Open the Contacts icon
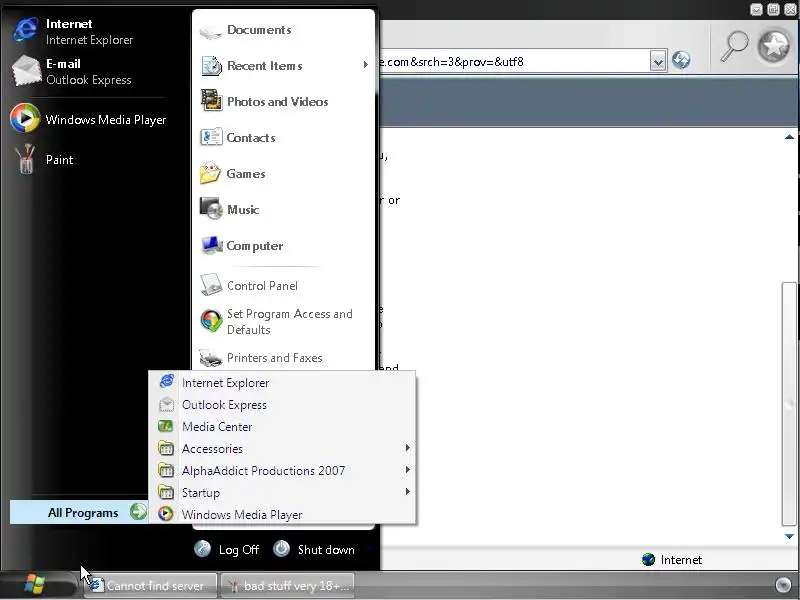The image size is (800, 600). [211, 137]
